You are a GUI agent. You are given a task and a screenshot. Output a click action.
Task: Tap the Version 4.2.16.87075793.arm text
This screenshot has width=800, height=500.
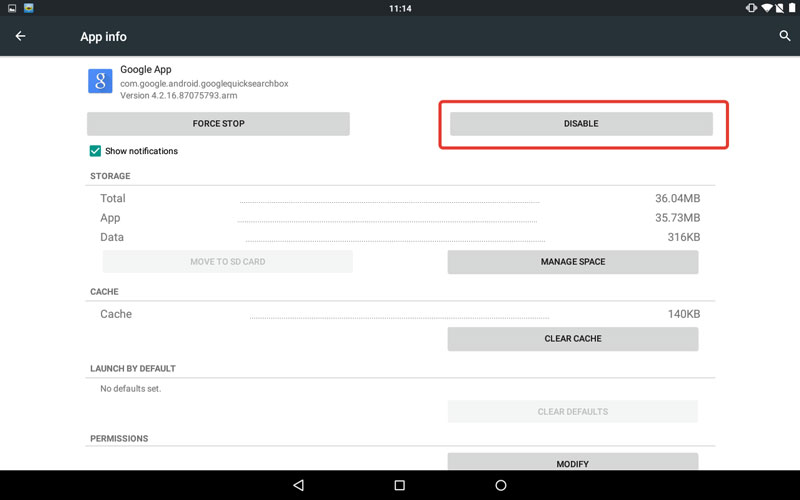click(179, 95)
